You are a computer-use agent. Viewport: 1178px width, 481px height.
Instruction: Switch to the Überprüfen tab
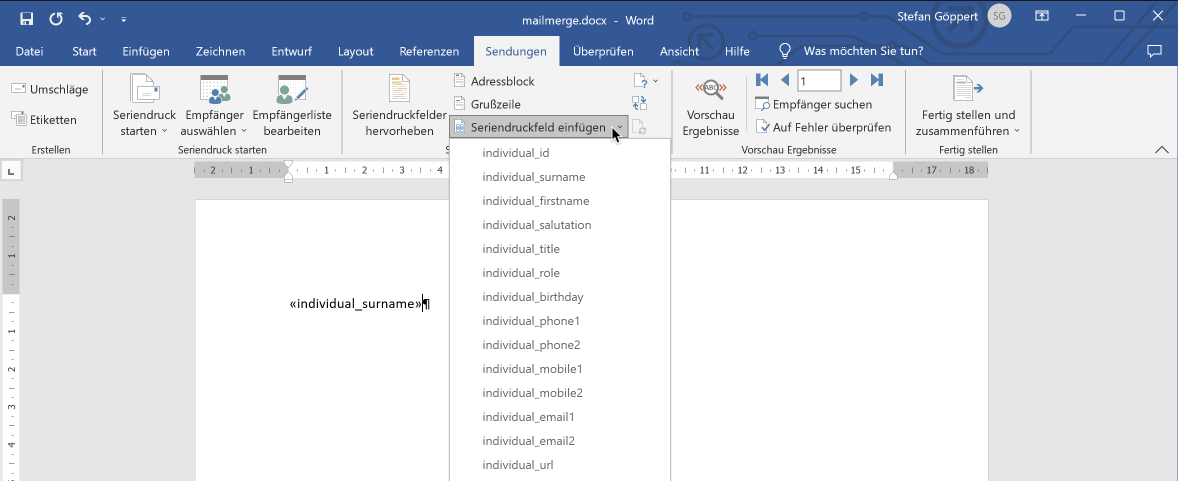click(x=603, y=51)
